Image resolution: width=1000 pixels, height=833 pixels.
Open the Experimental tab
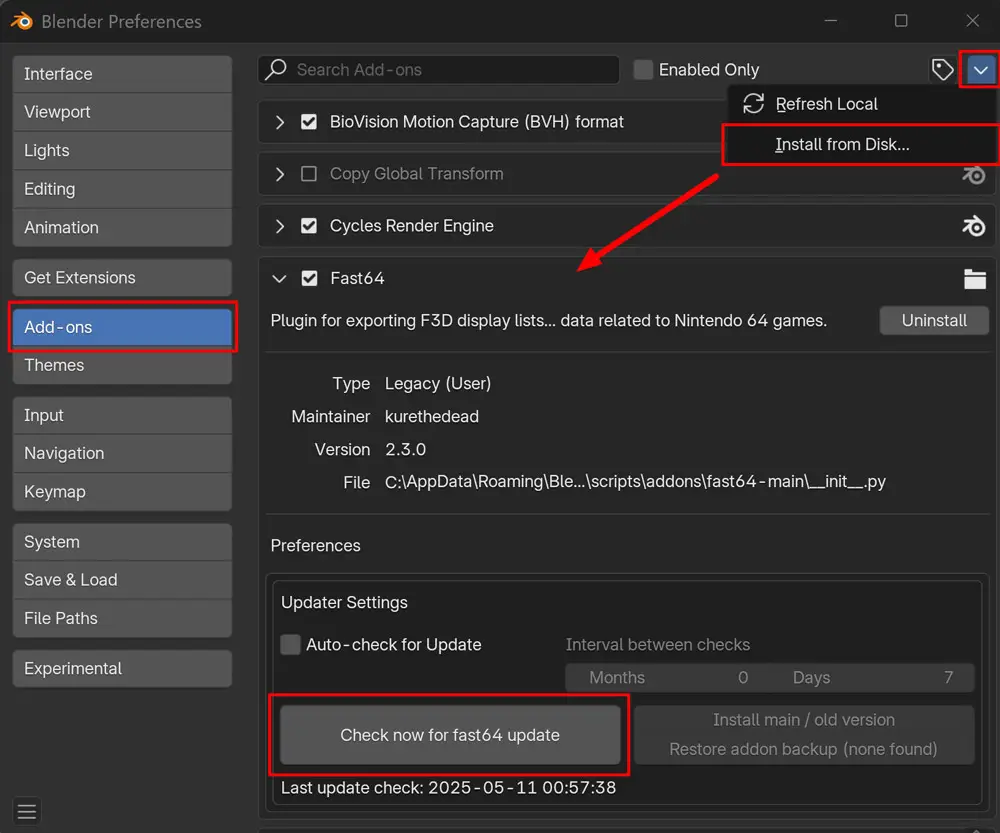point(122,668)
